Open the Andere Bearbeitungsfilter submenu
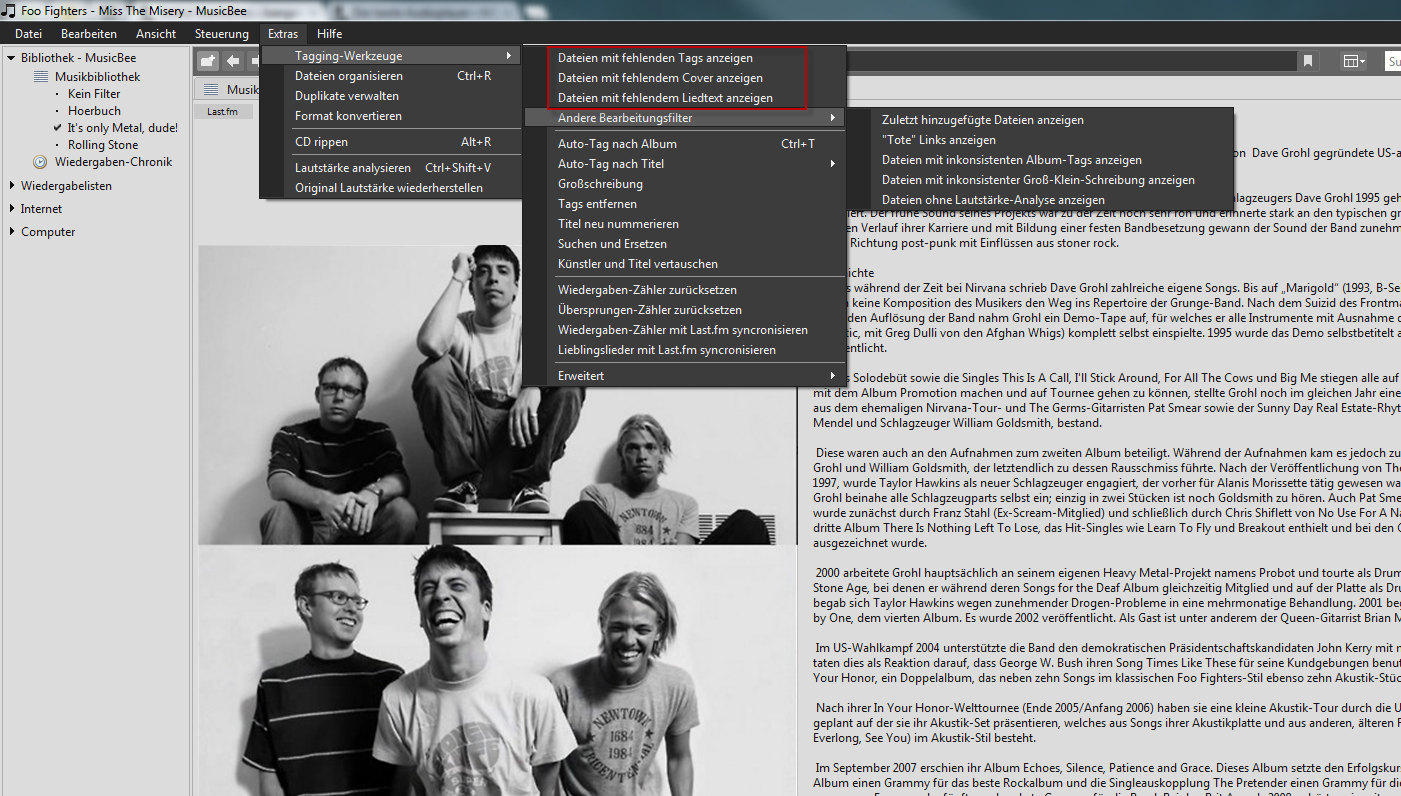This screenshot has width=1401, height=796. [684, 118]
